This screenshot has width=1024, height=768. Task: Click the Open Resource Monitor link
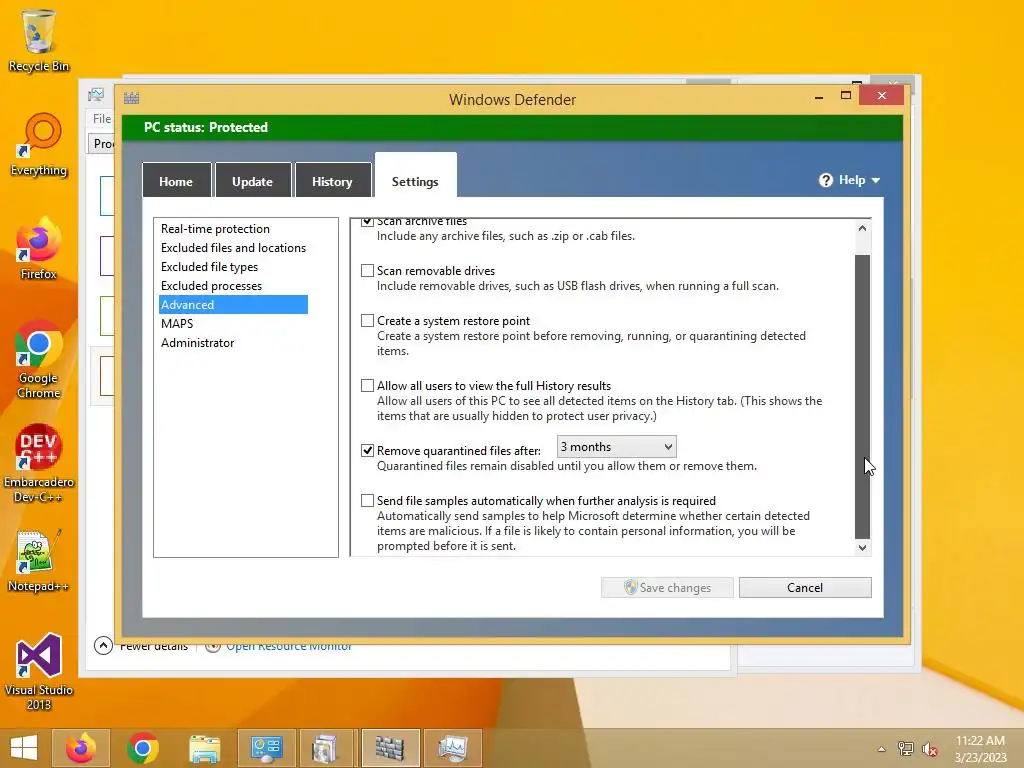point(289,647)
